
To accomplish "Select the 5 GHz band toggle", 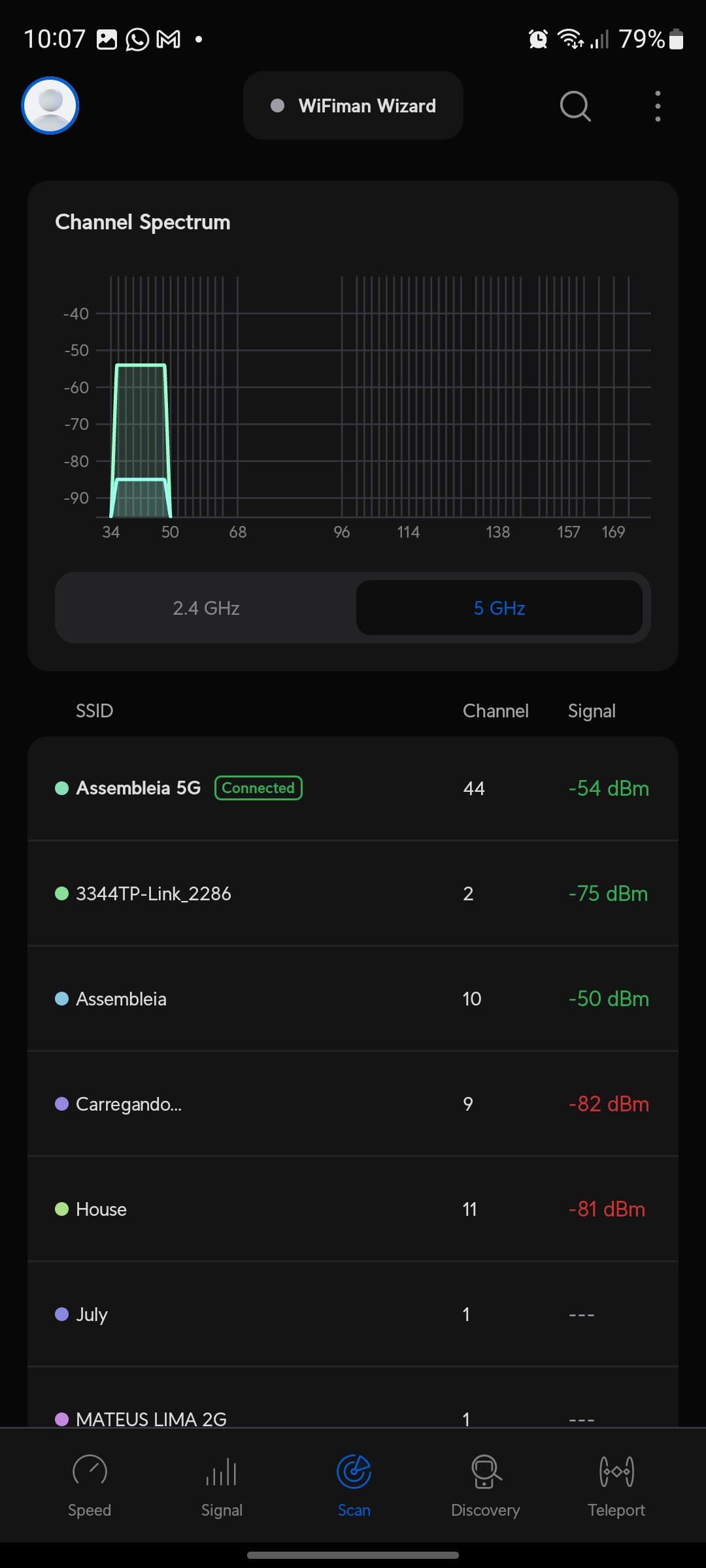I will (499, 608).
